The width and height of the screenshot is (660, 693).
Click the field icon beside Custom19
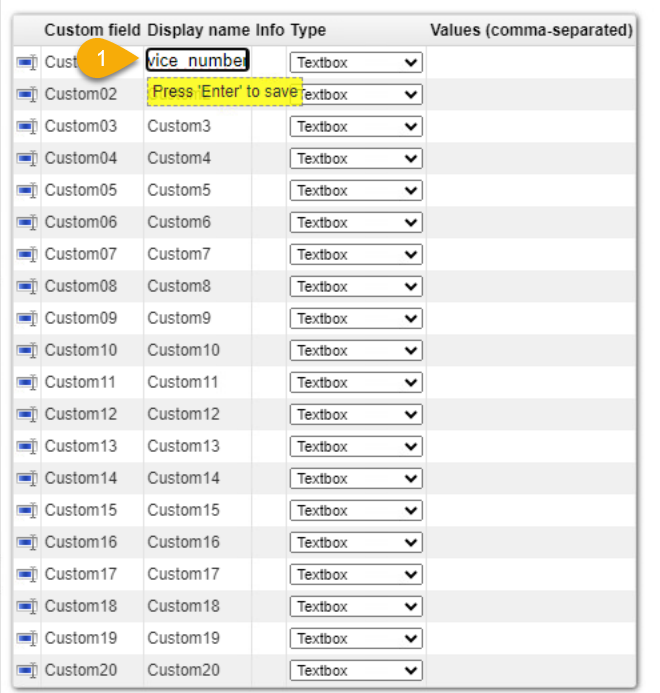27,638
